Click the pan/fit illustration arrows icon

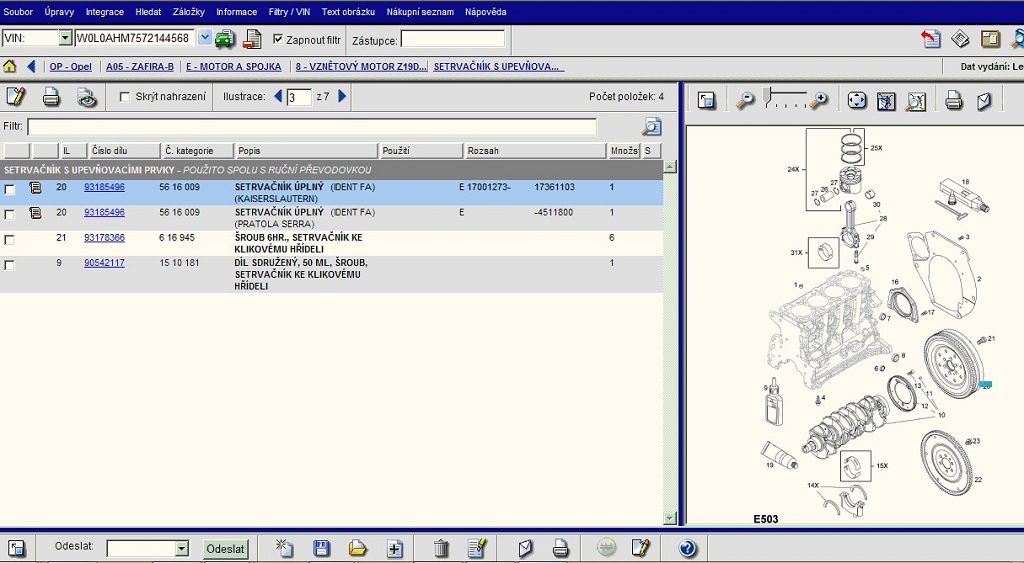[857, 101]
